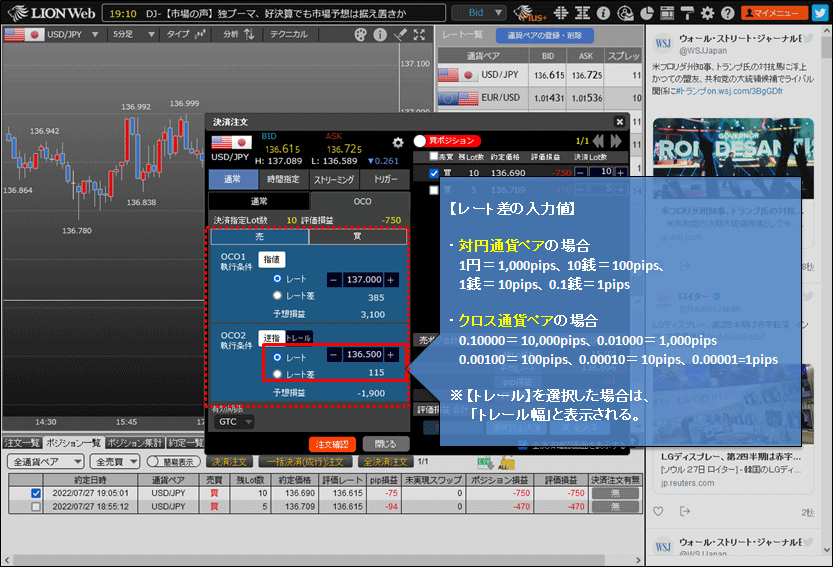Click the 注文確認 button
This screenshot has height=567, width=833.
coord(332,444)
